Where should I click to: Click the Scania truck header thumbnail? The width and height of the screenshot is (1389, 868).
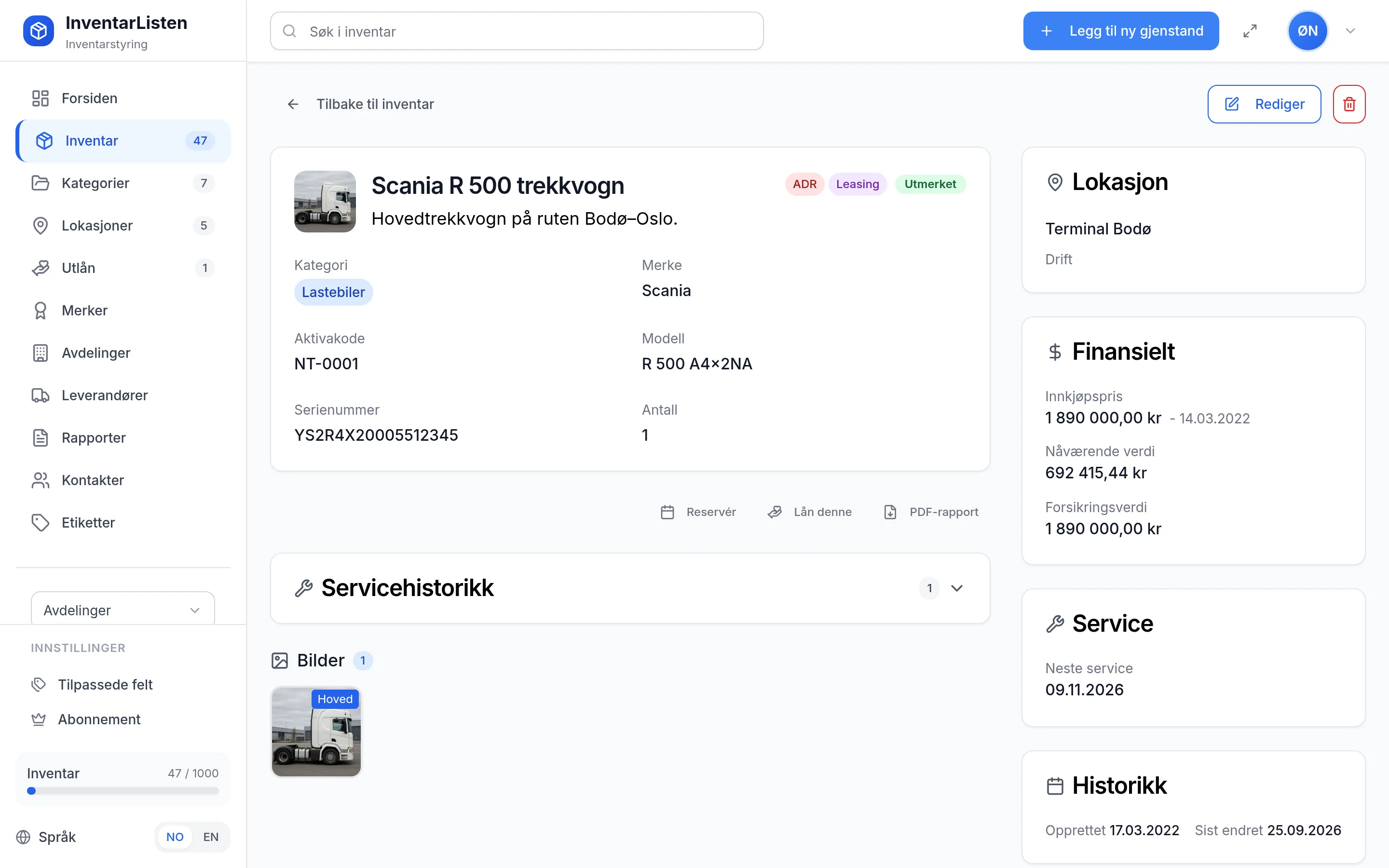tap(325, 202)
